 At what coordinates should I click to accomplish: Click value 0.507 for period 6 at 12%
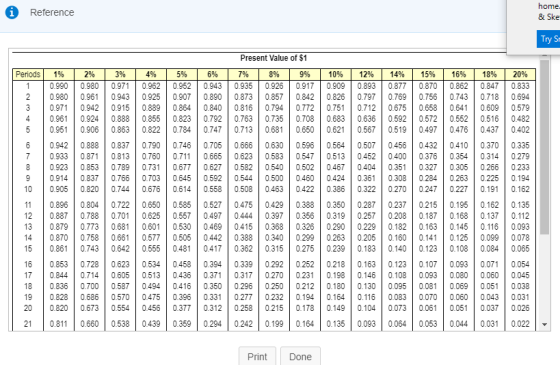[366, 145]
